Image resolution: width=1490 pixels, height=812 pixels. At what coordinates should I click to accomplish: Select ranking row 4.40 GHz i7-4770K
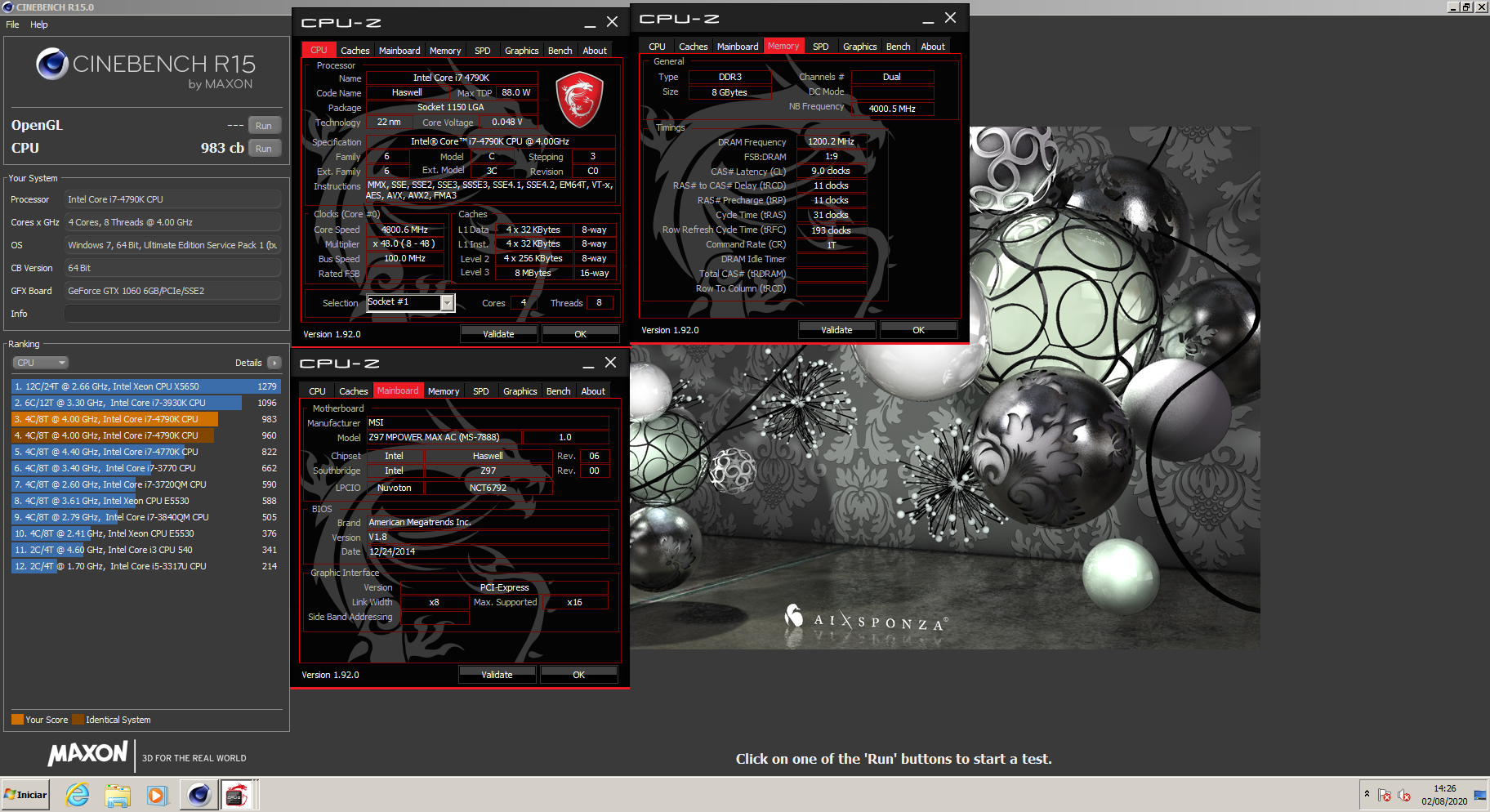tap(145, 452)
